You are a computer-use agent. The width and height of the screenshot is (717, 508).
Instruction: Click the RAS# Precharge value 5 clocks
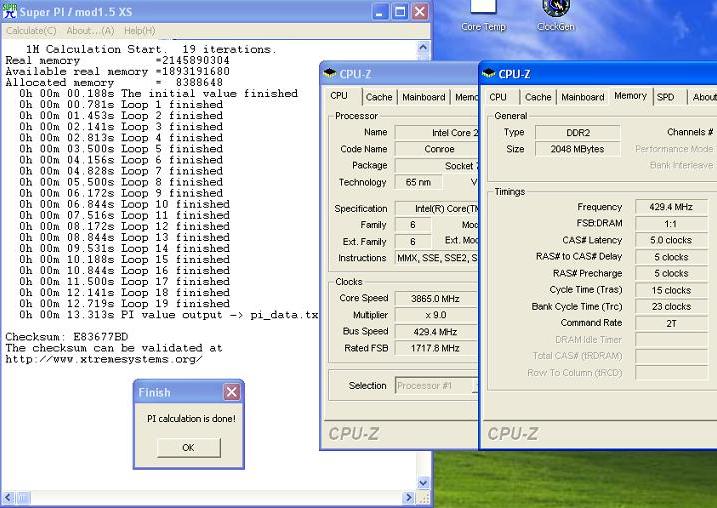(x=671, y=273)
